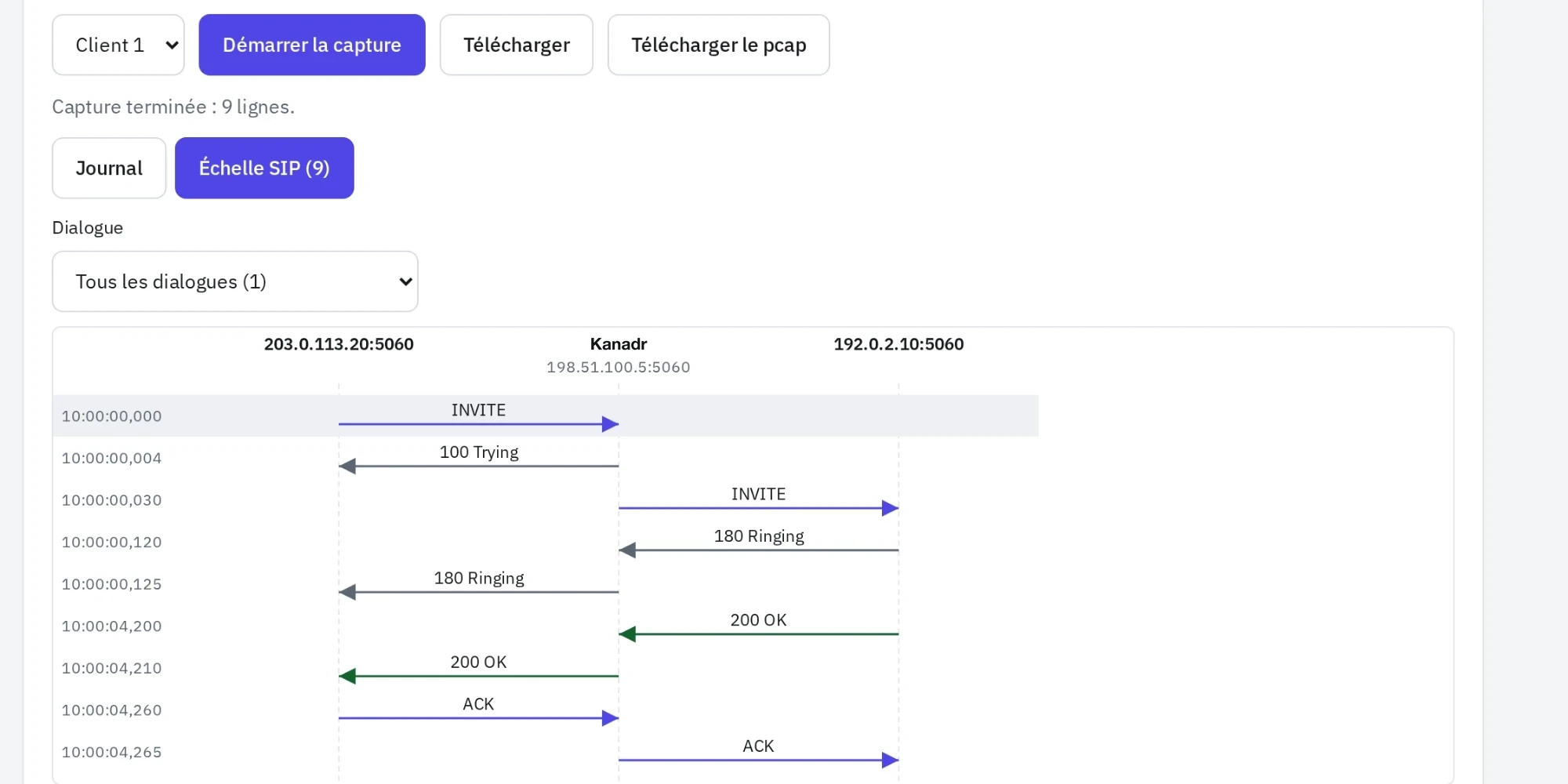Select the ACK message at 10:00:04,260
The width and height of the screenshot is (1568, 784).
479,710
